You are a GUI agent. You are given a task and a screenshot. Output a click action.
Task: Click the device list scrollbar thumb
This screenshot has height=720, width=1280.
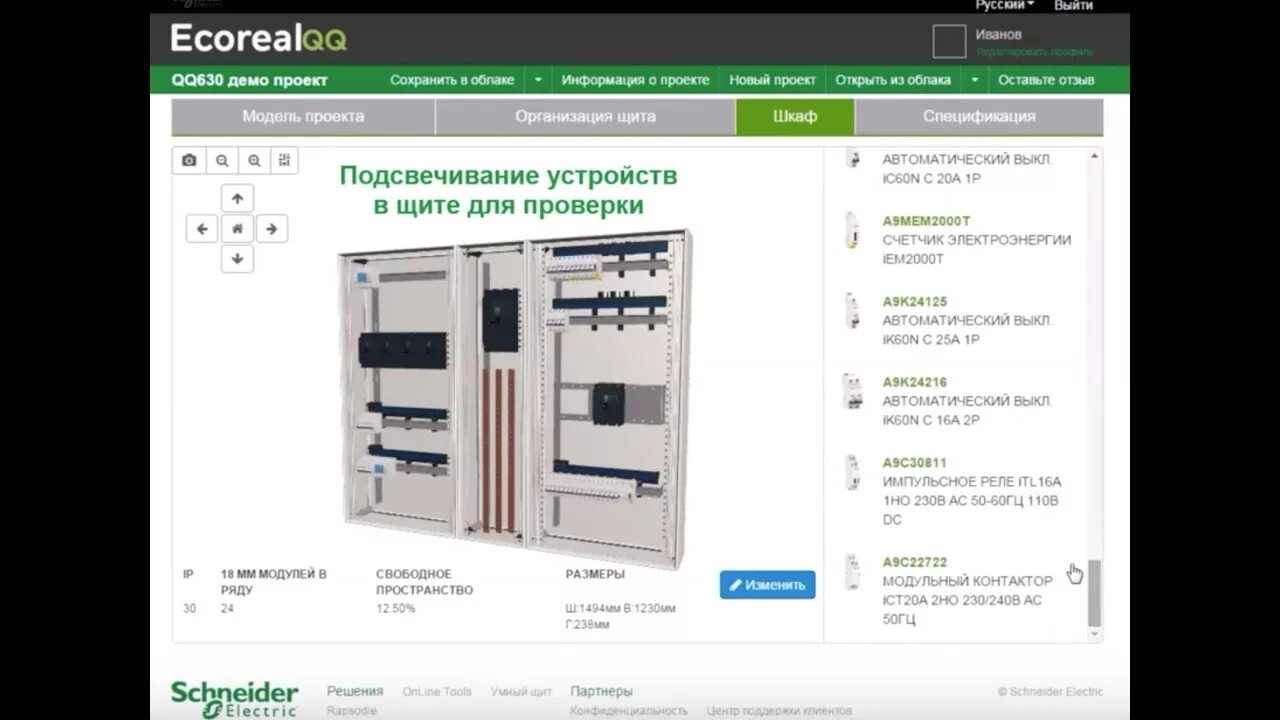(x=1094, y=592)
